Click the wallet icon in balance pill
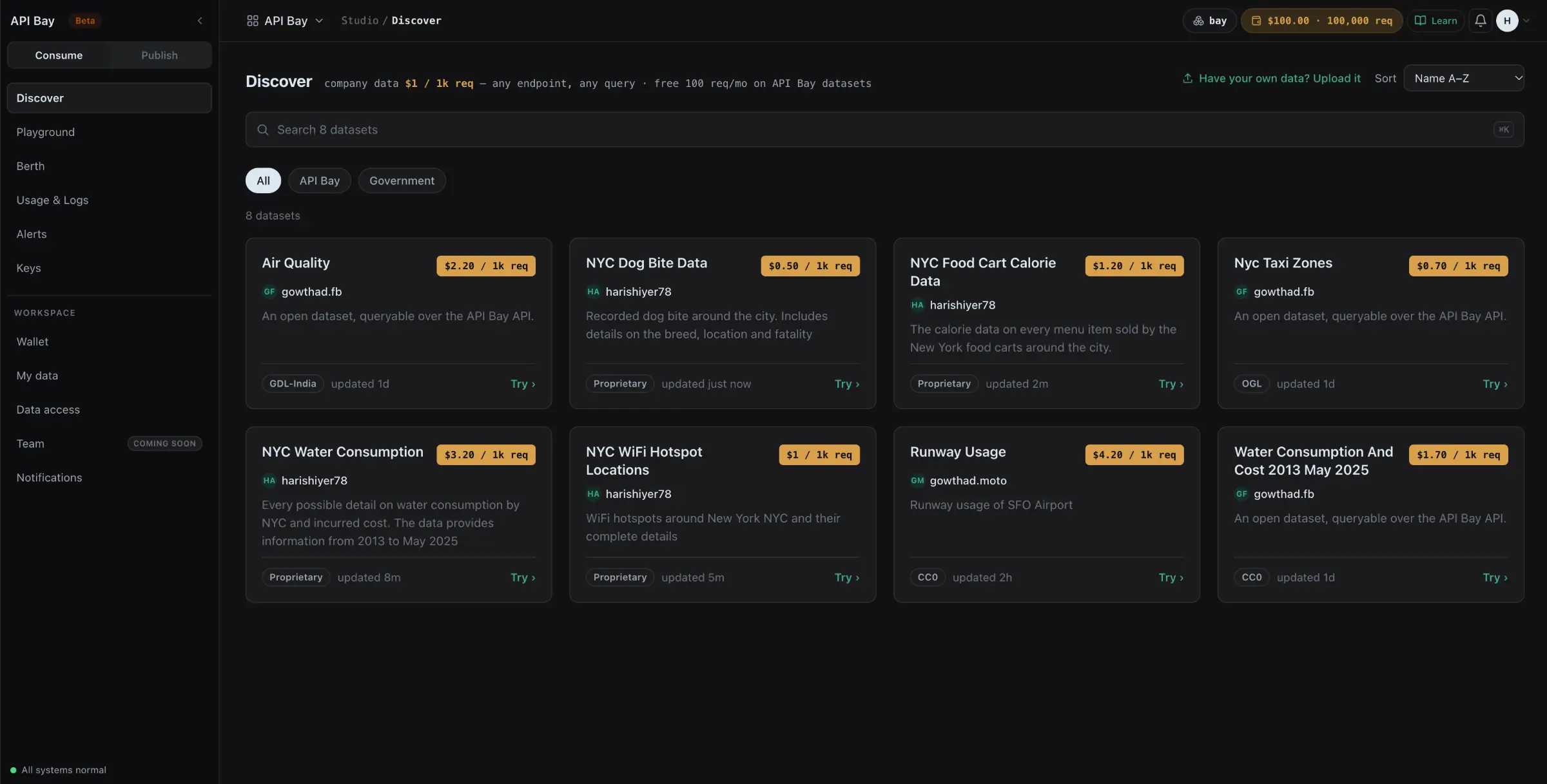The width and height of the screenshot is (1547, 784). [x=1256, y=21]
